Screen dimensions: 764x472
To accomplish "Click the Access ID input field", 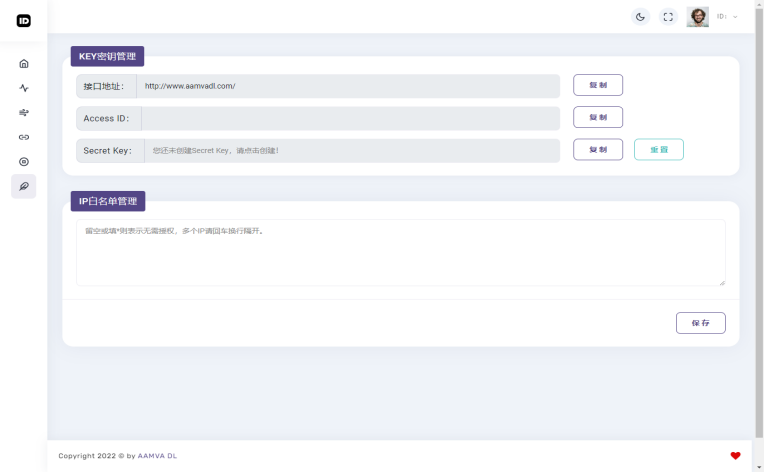I will (350, 118).
